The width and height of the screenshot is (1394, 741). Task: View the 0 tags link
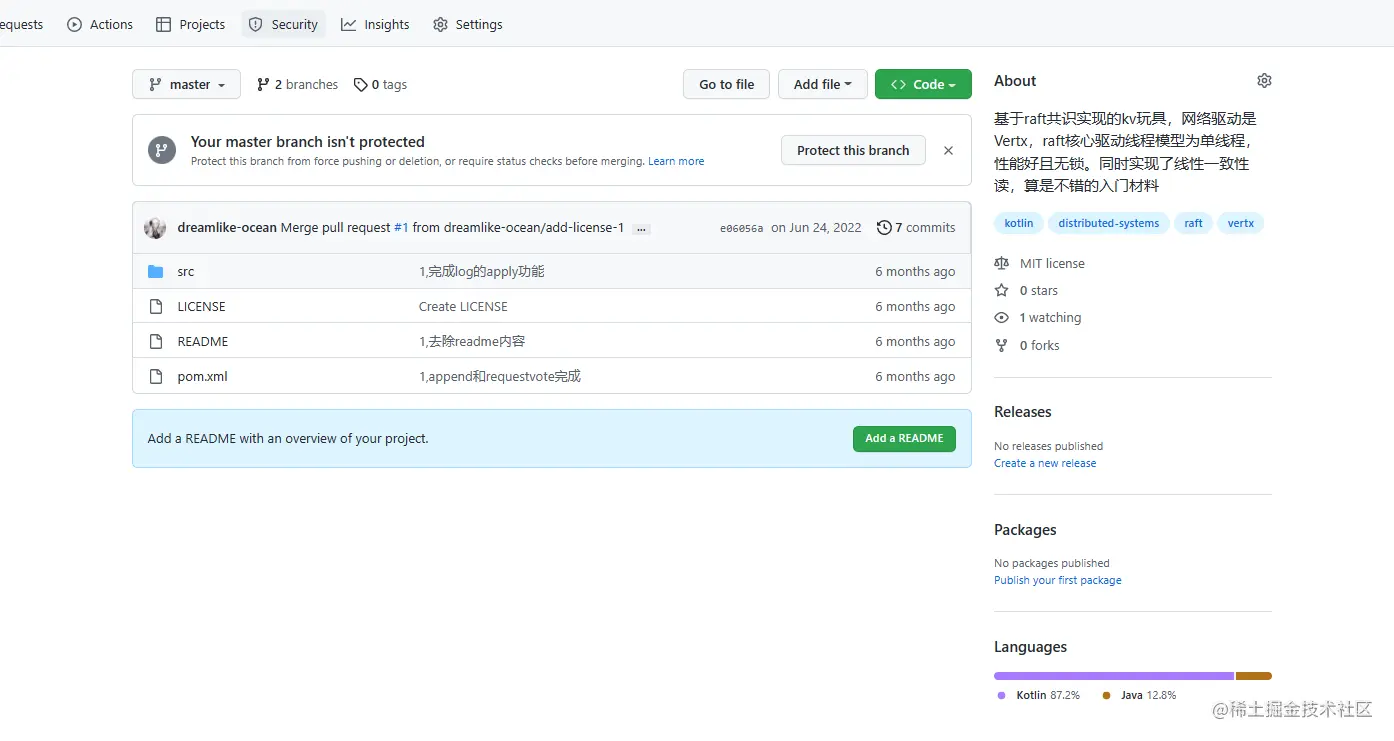point(380,85)
